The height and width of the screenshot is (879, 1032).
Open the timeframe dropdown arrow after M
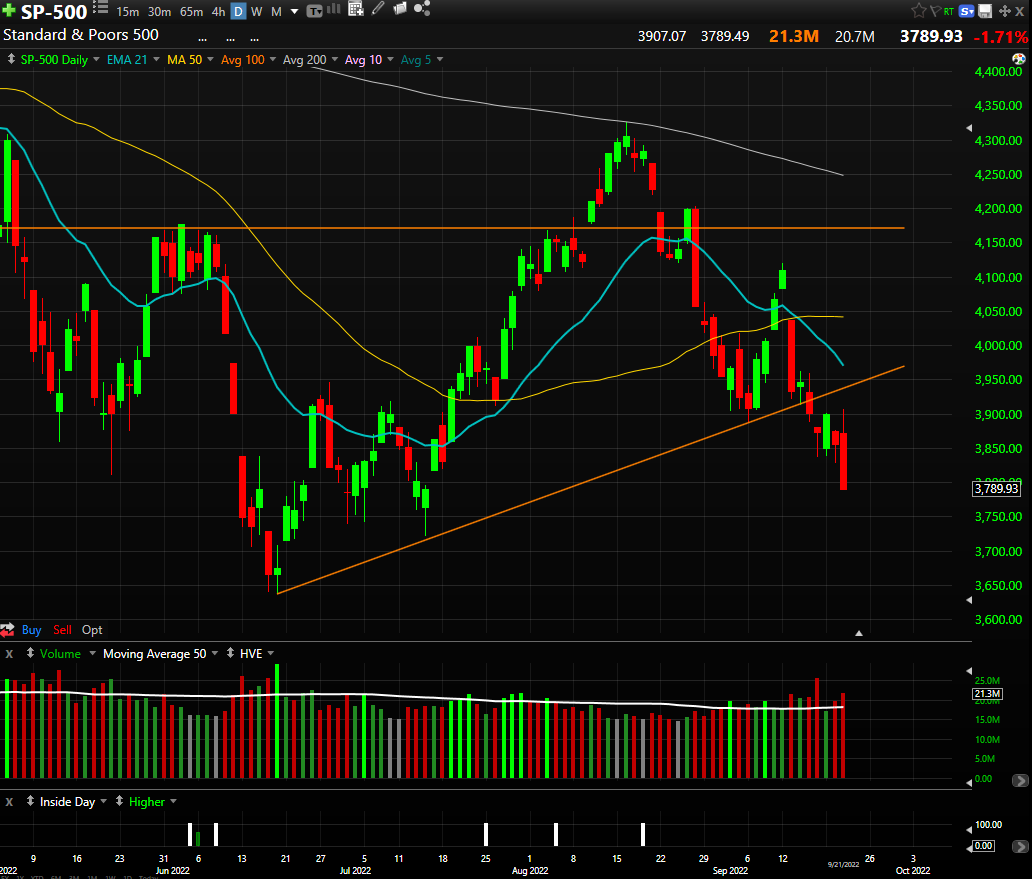coord(294,12)
